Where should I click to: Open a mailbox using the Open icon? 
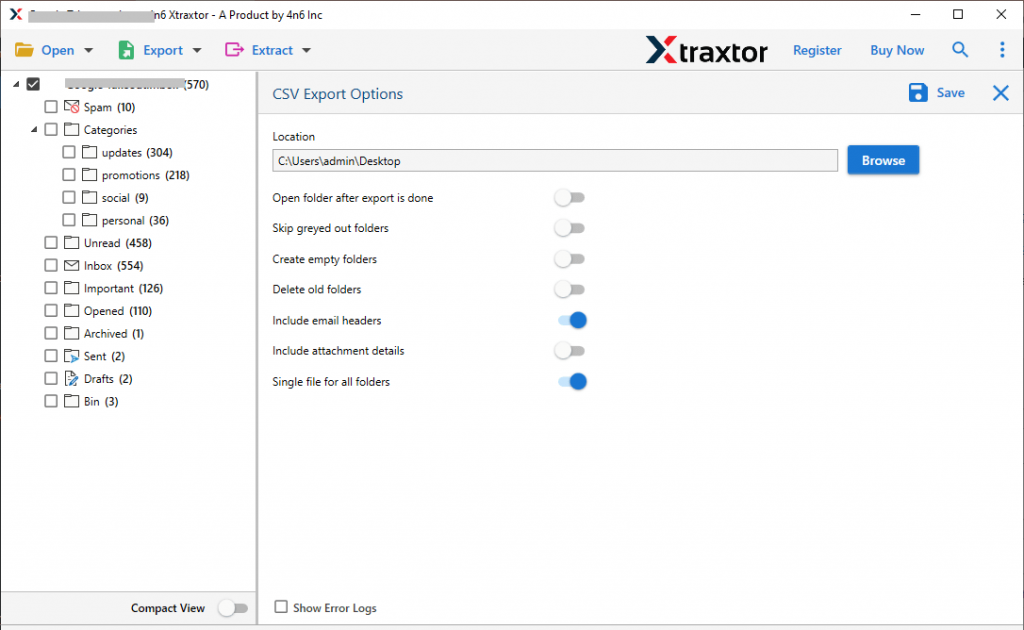[x=24, y=49]
